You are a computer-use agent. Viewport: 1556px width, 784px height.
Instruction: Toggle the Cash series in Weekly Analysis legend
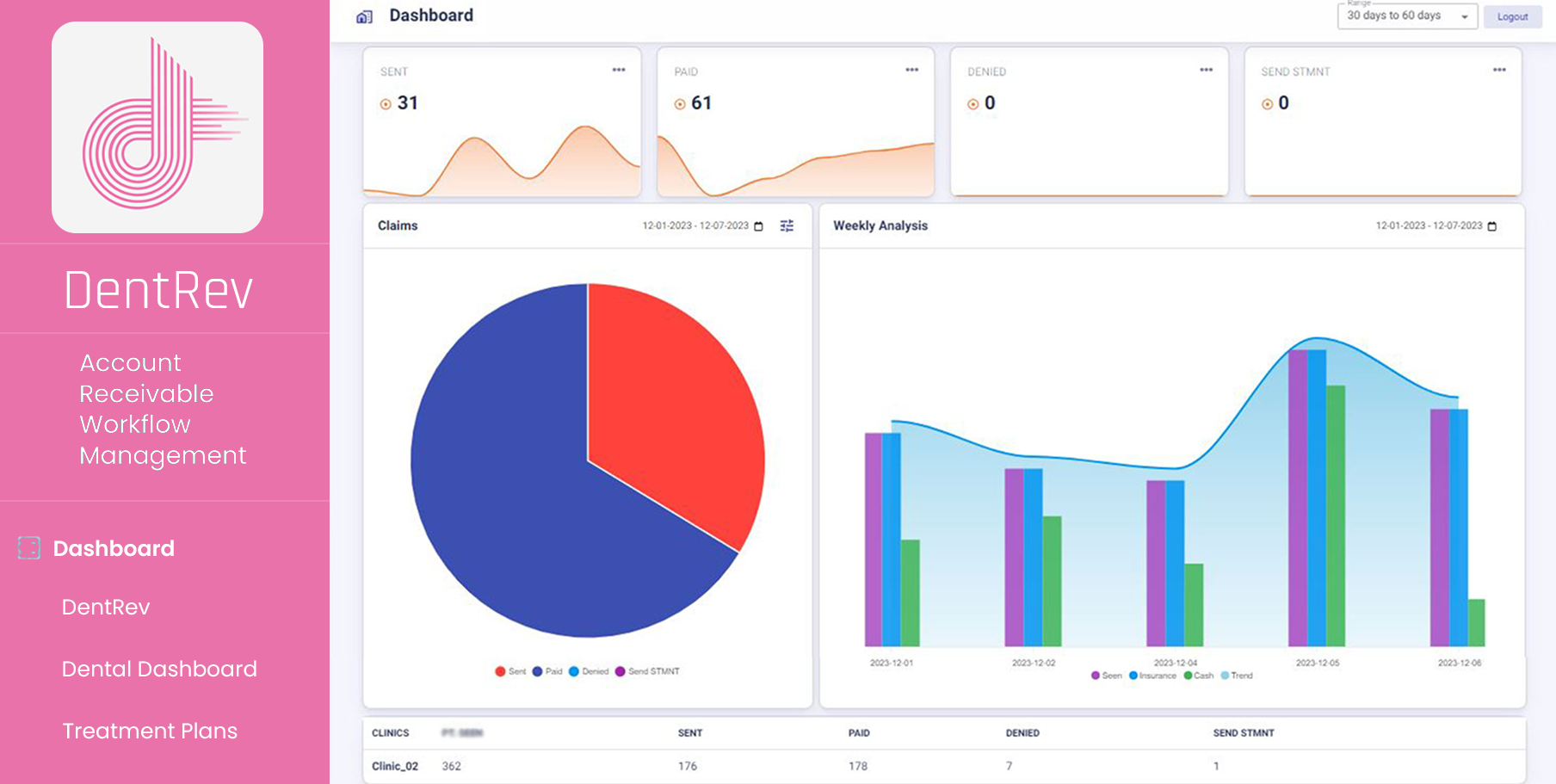tap(1198, 676)
